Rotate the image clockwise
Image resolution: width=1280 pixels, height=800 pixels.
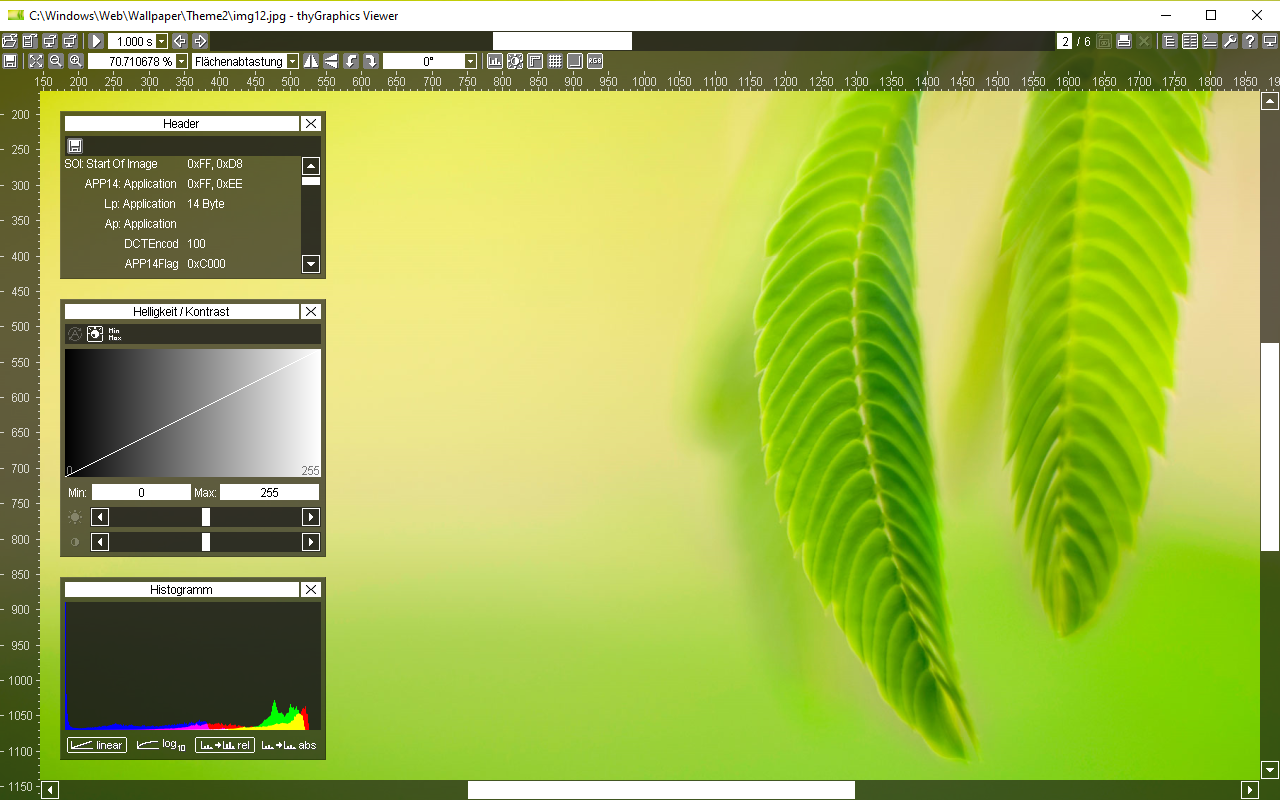click(x=371, y=61)
